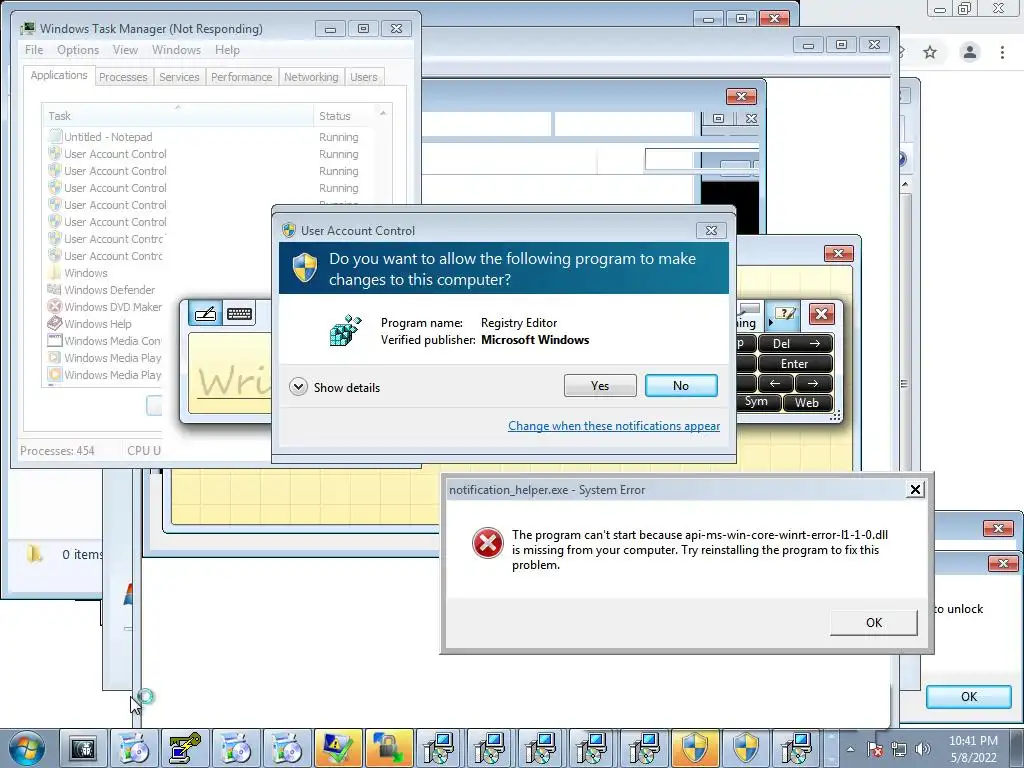
Task: Click the Registry Editor program icon
Action: pyautogui.click(x=345, y=330)
